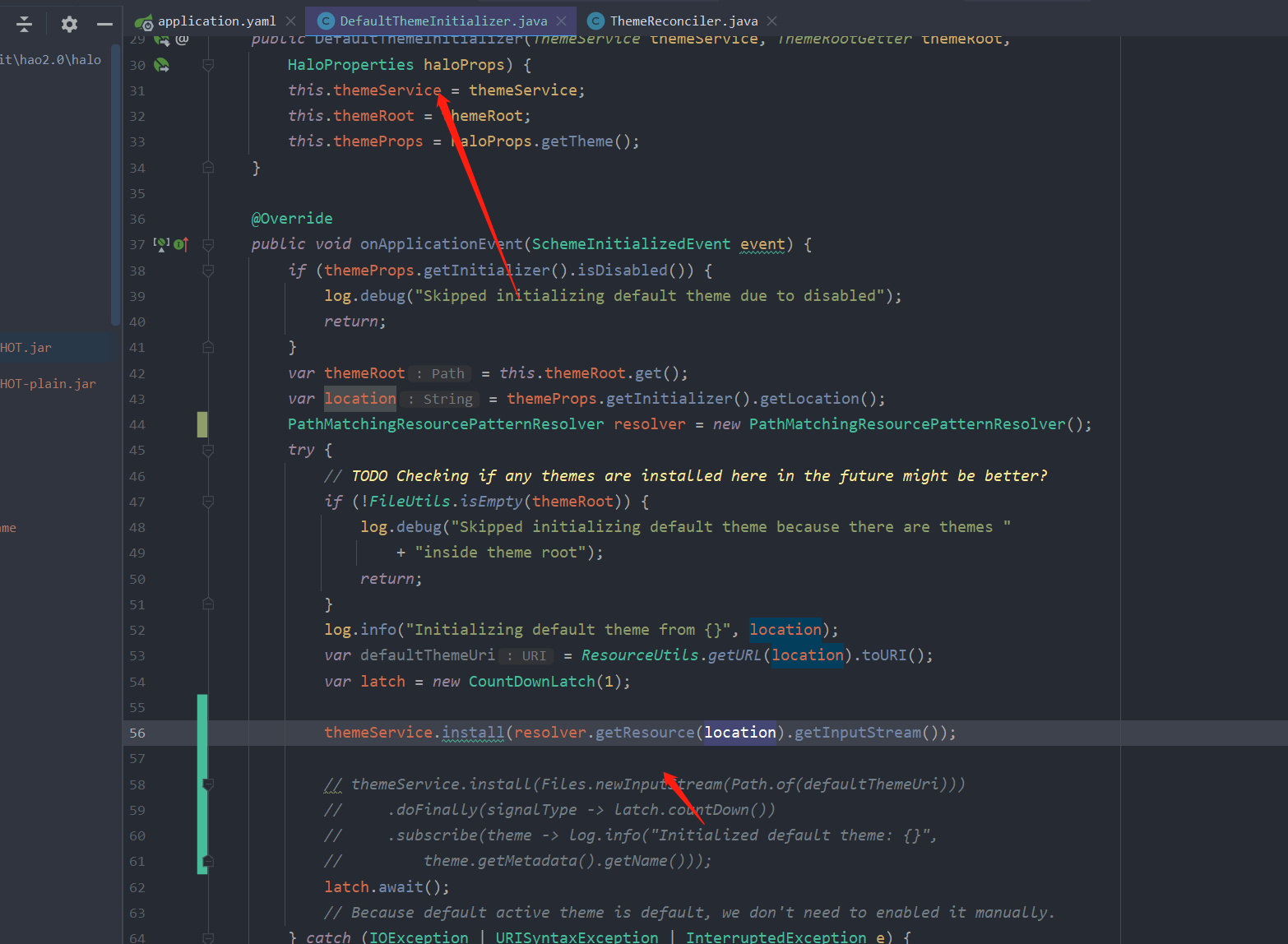Screen dimensions: 1288x944
Task: Click the bean navigation icon beside line 37
Action: tap(161, 243)
